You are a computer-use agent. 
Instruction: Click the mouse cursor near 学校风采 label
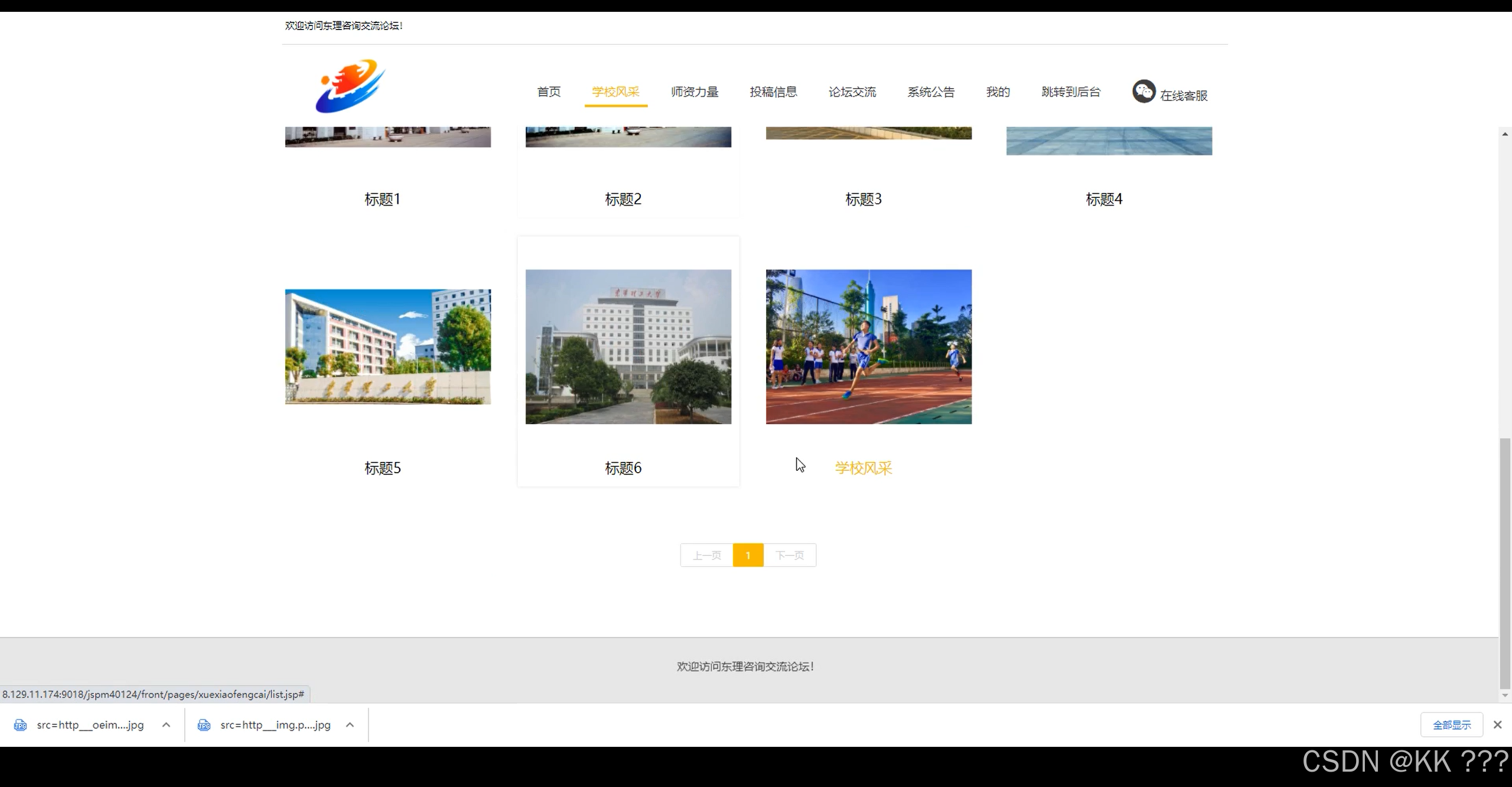coord(800,465)
